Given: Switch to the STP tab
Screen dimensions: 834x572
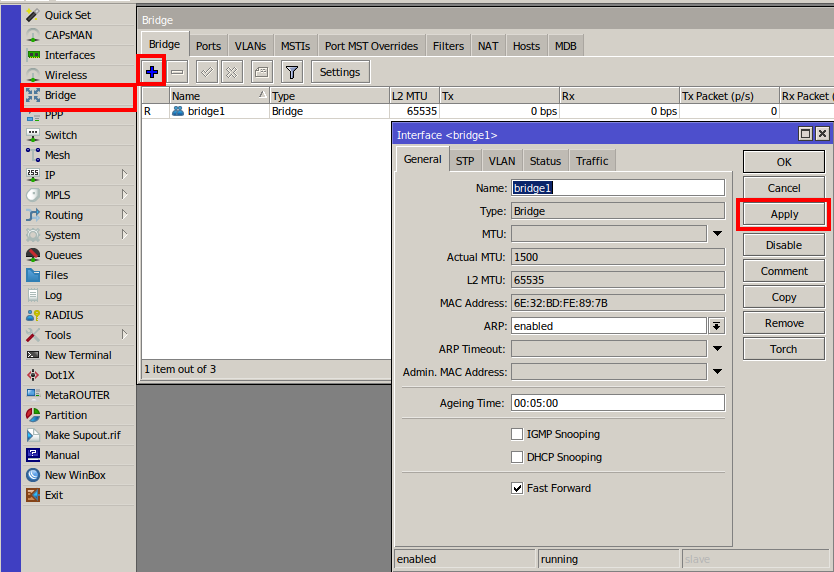Looking at the screenshot, I should (465, 161).
